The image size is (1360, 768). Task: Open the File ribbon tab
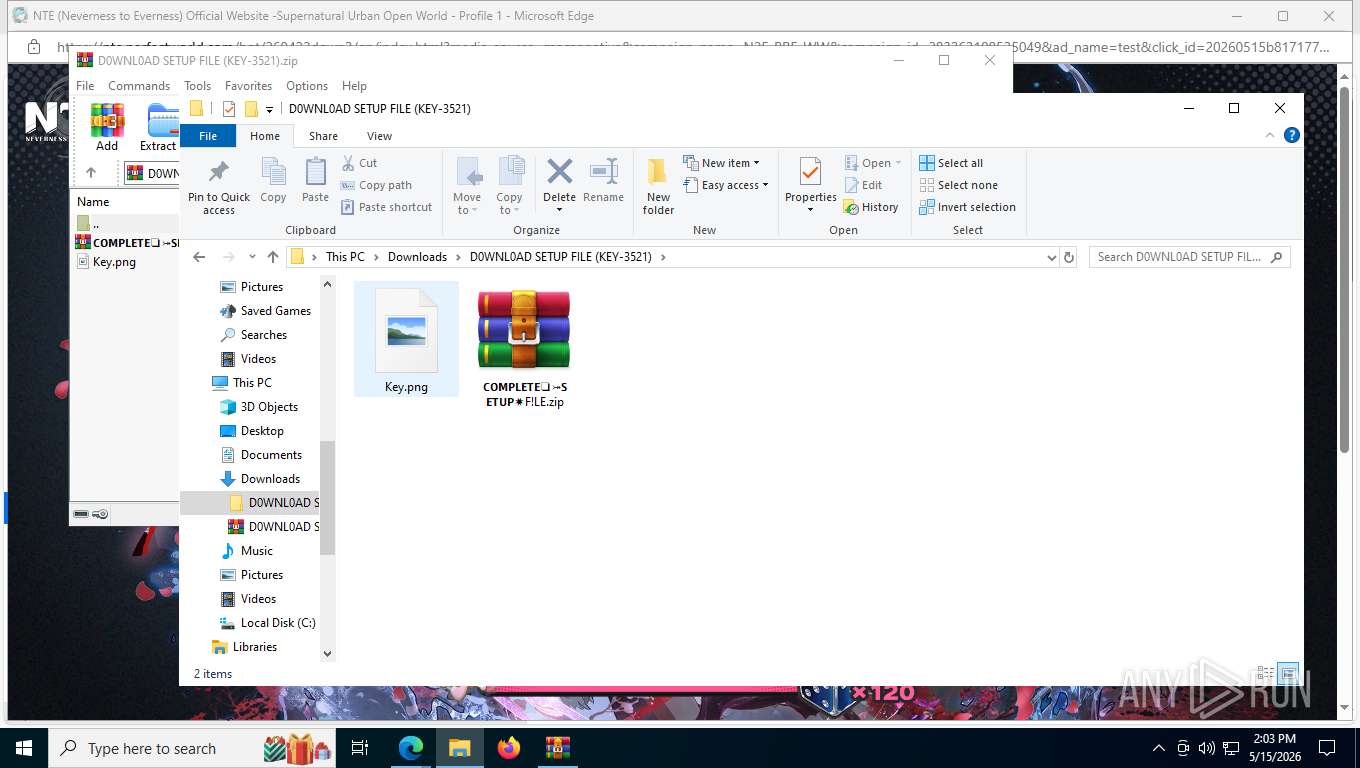click(x=208, y=136)
